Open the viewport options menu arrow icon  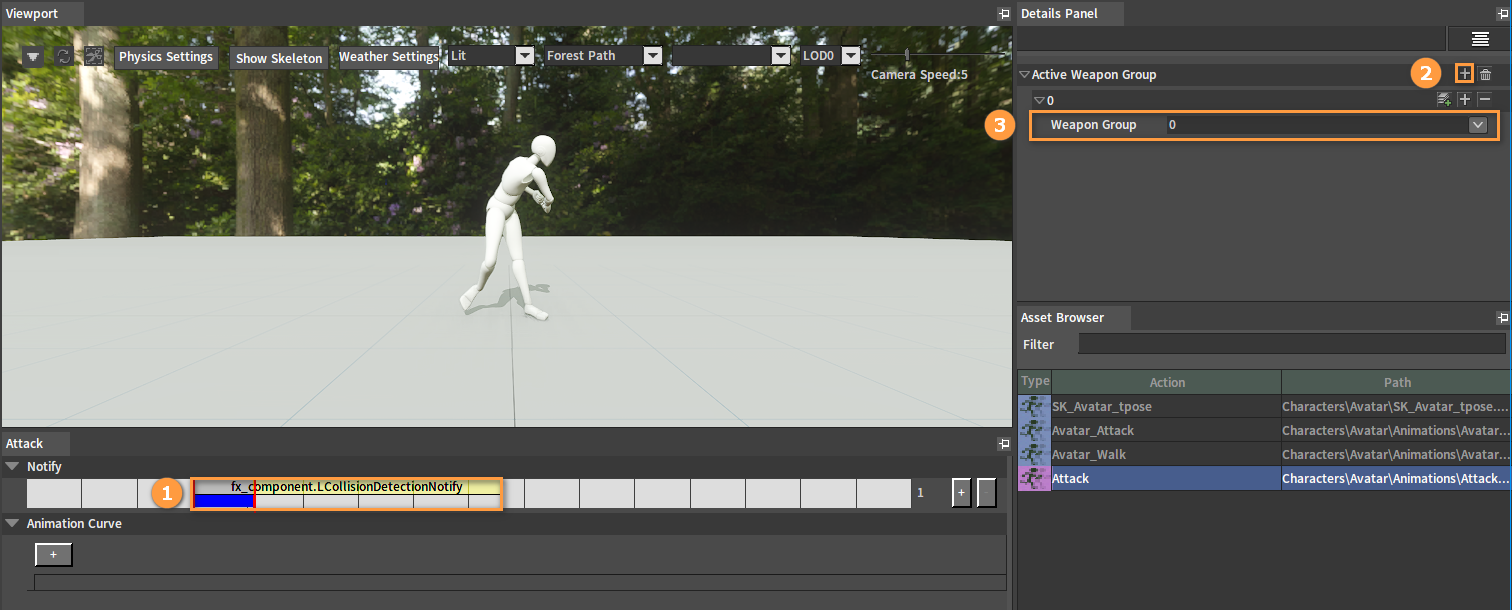[x=34, y=57]
